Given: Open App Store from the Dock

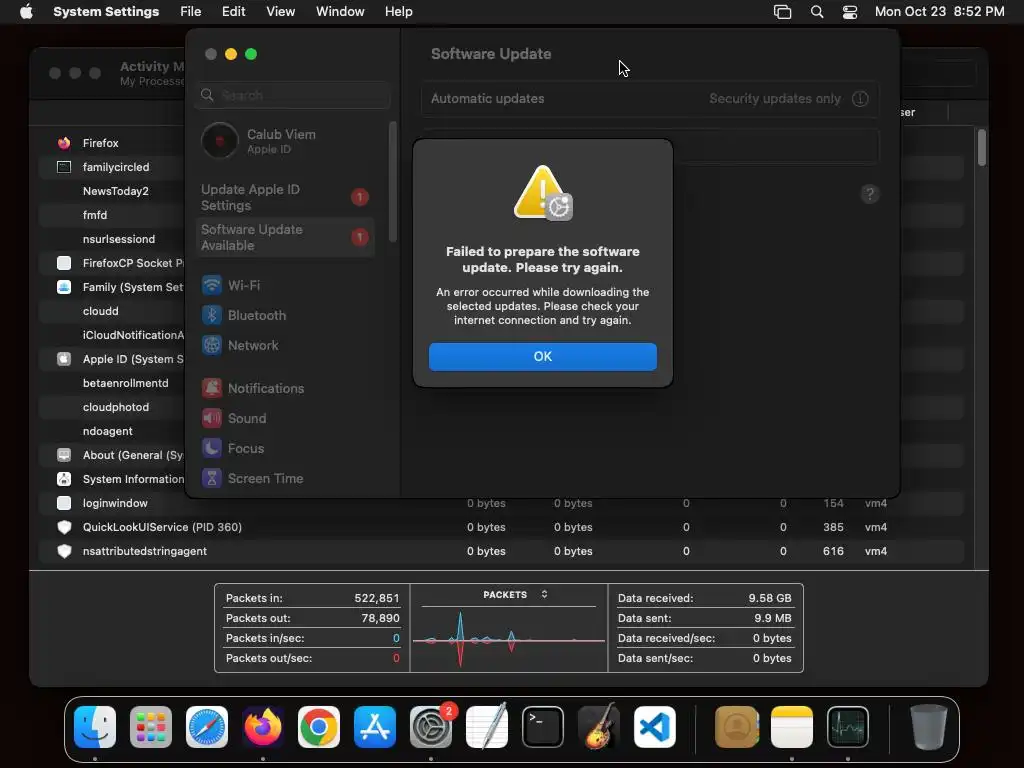Looking at the screenshot, I should pyautogui.click(x=375, y=727).
